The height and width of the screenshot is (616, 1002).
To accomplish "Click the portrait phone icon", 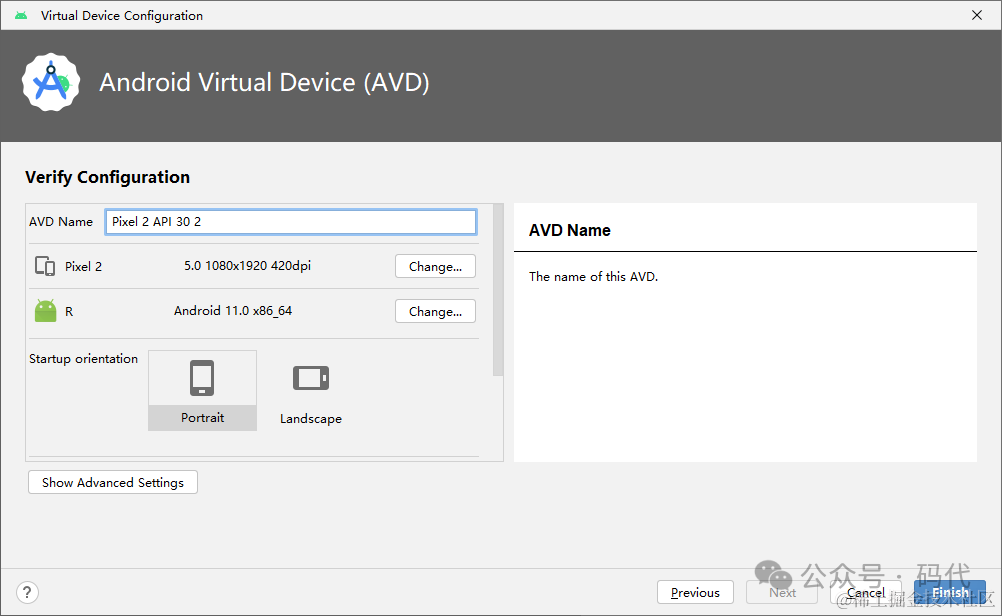I will (x=202, y=378).
